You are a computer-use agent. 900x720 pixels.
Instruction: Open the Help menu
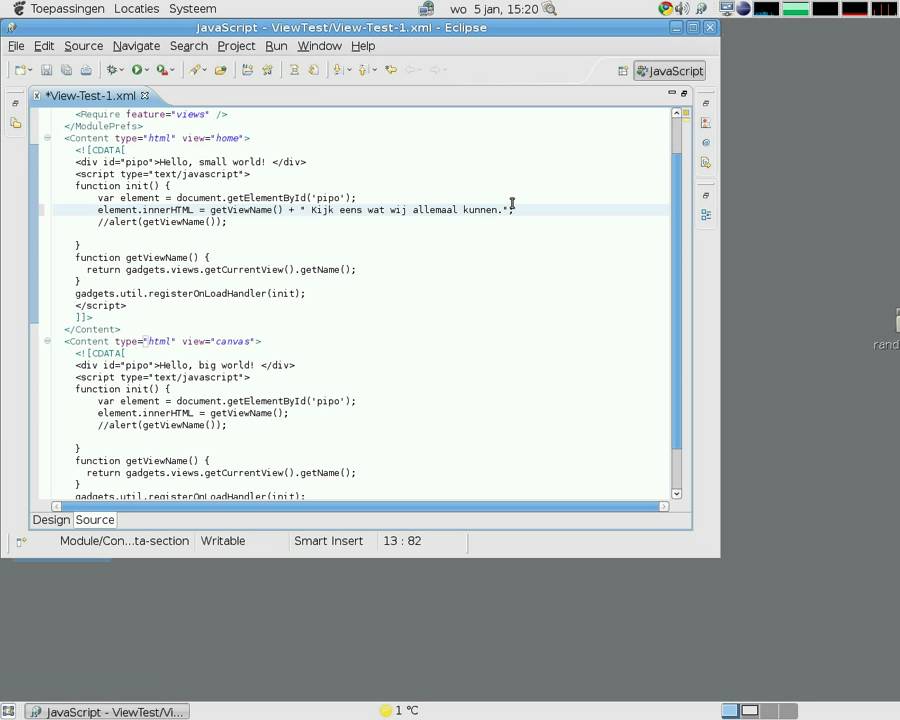point(363,46)
